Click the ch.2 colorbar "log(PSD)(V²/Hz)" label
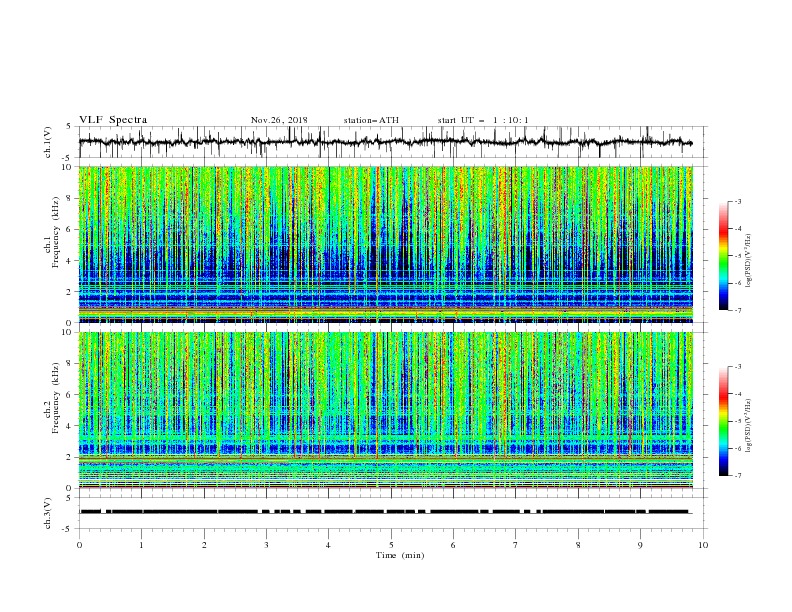The width and height of the screenshot is (792, 612). coord(749,426)
